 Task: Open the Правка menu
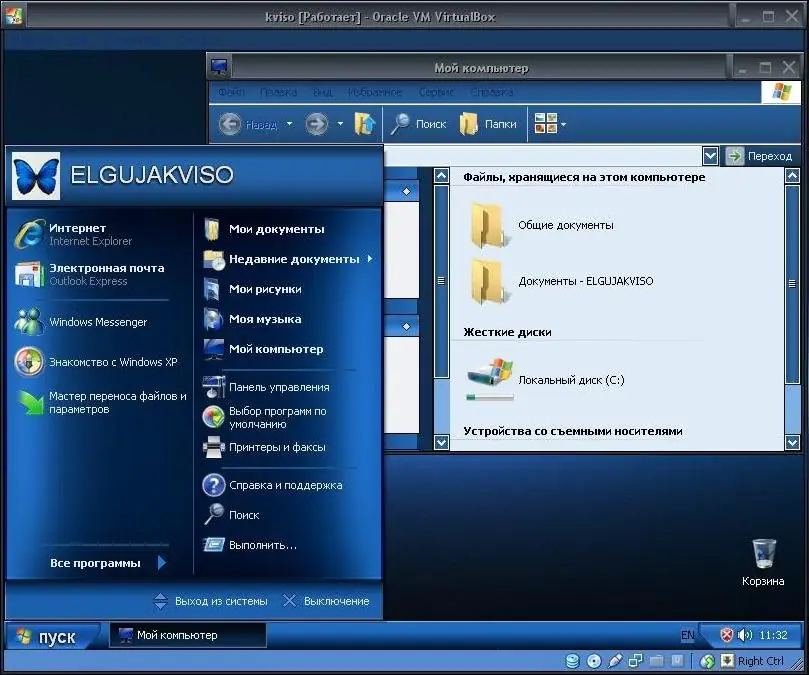pos(279,92)
